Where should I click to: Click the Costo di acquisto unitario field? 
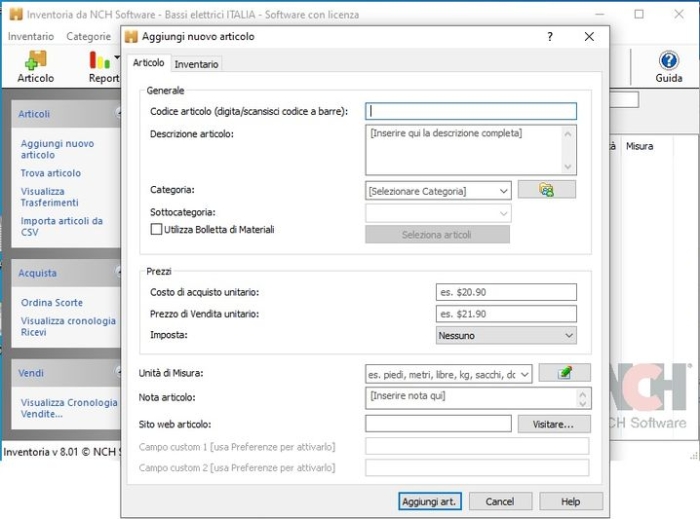click(x=506, y=292)
